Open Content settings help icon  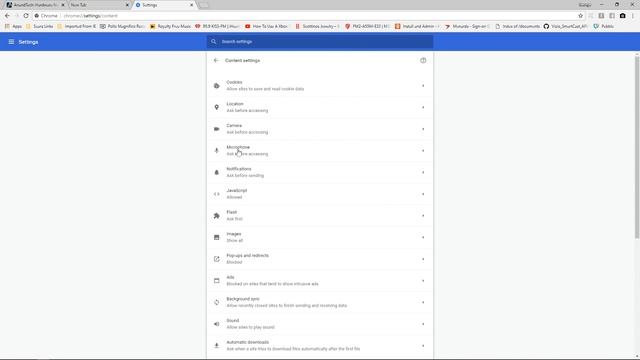click(x=423, y=60)
